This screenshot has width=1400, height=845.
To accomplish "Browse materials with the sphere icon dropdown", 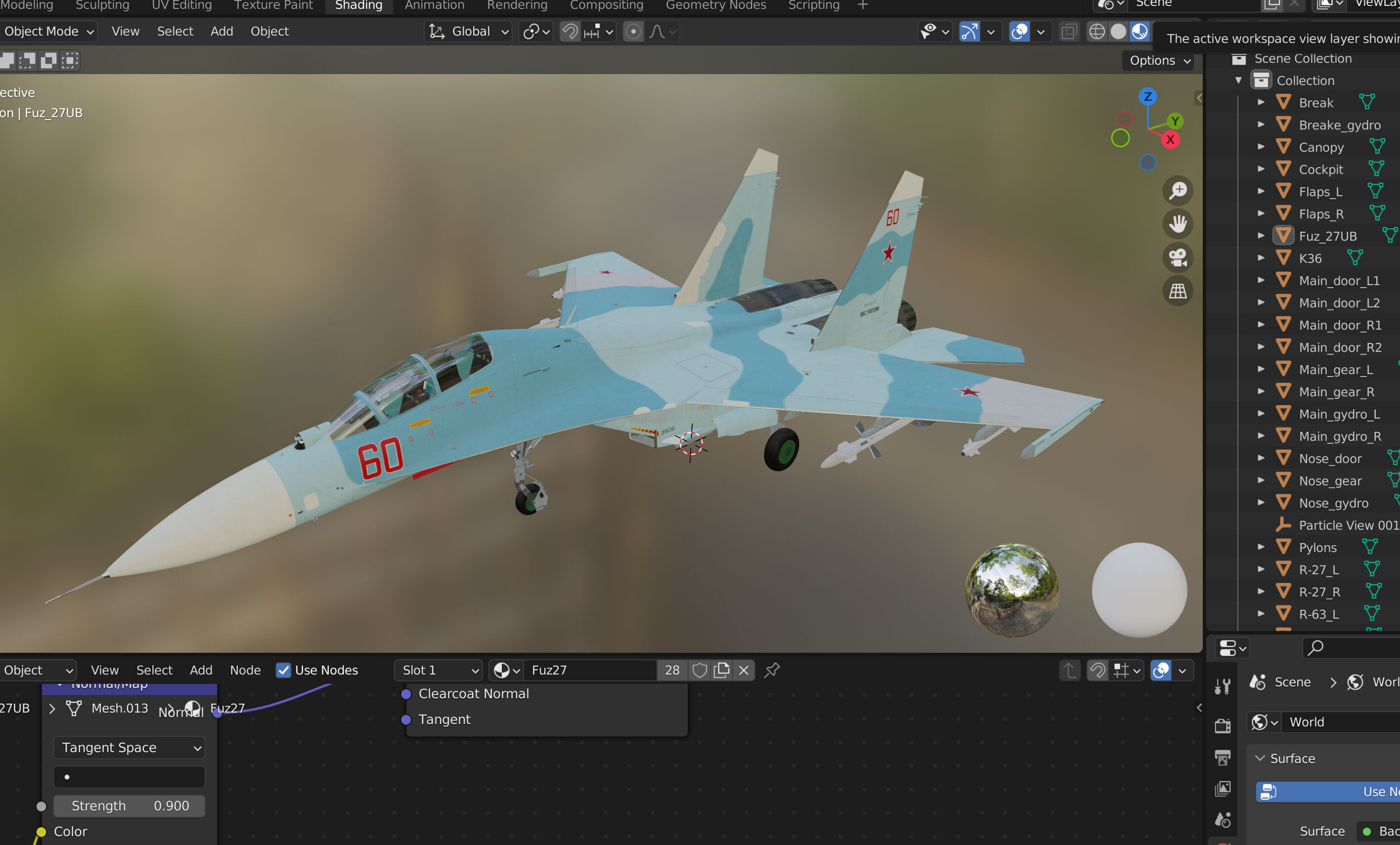I will [506, 670].
